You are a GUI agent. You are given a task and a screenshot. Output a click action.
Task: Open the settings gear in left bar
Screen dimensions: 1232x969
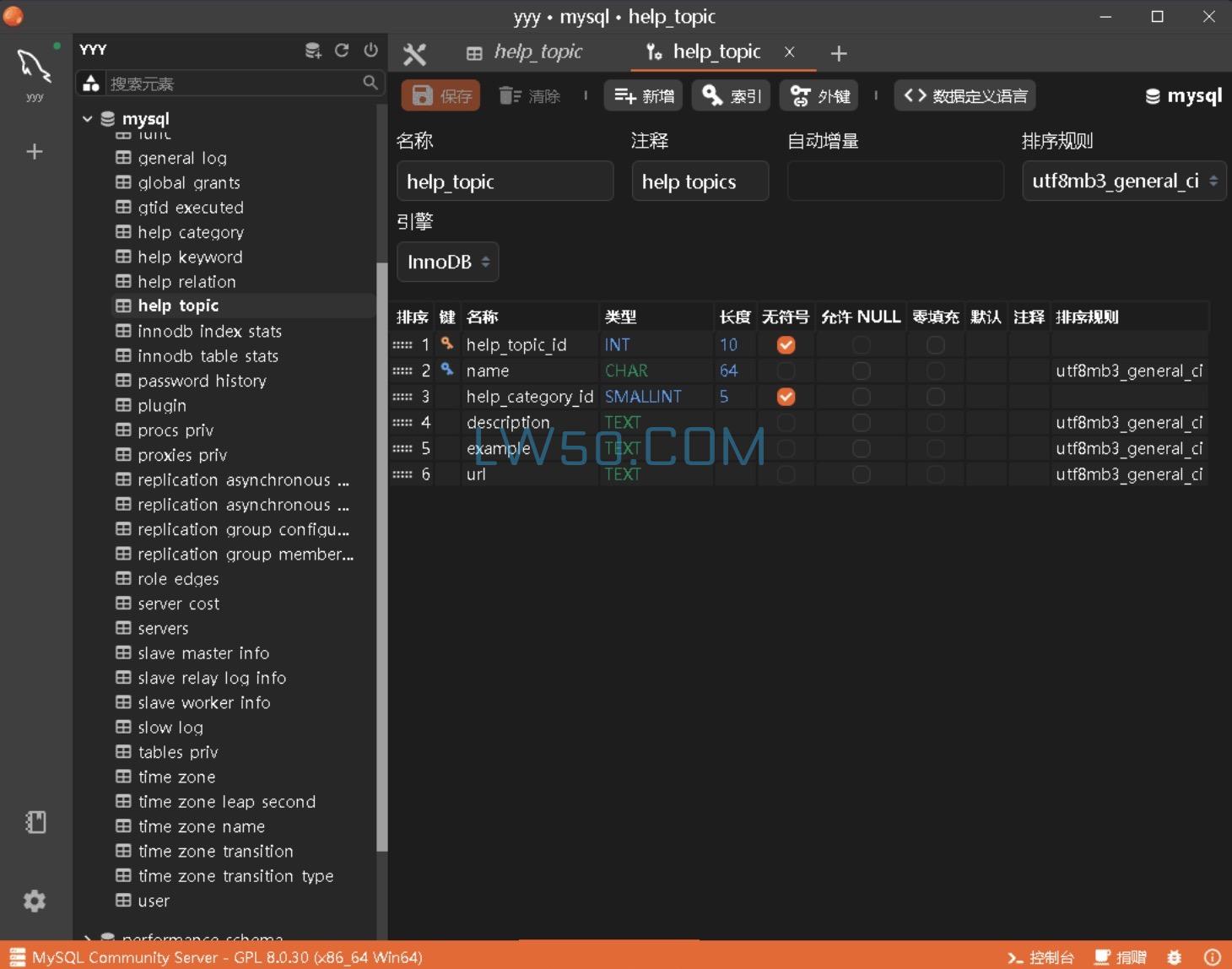pos(35,901)
